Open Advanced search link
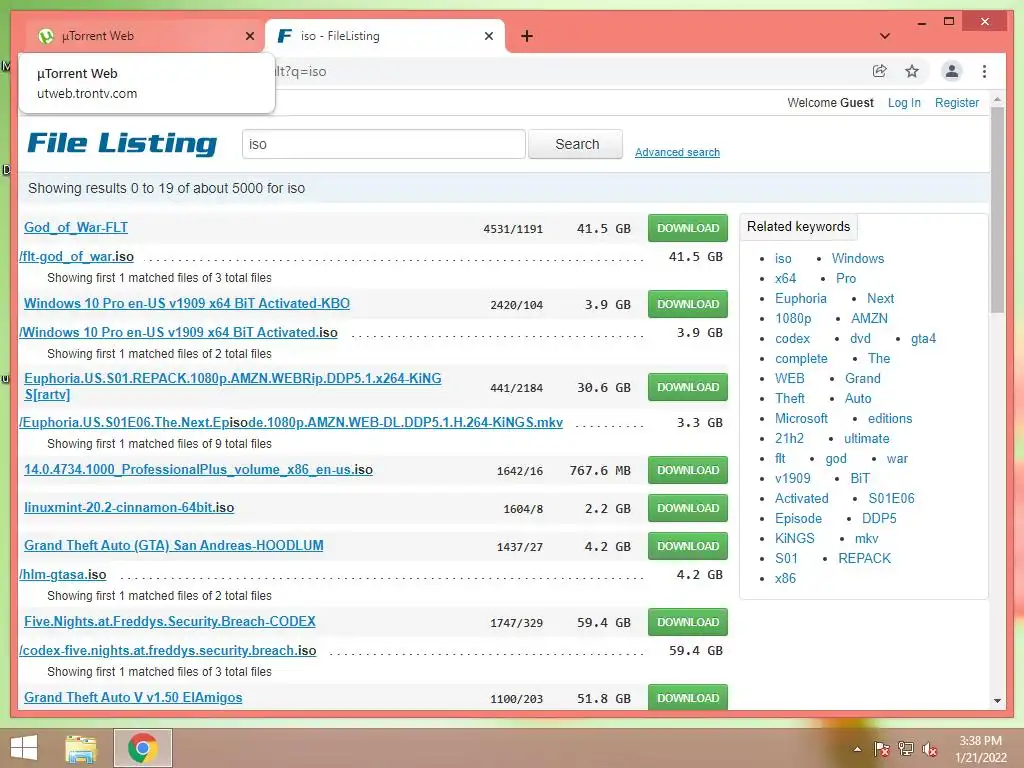The width and height of the screenshot is (1024, 768). [677, 152]
